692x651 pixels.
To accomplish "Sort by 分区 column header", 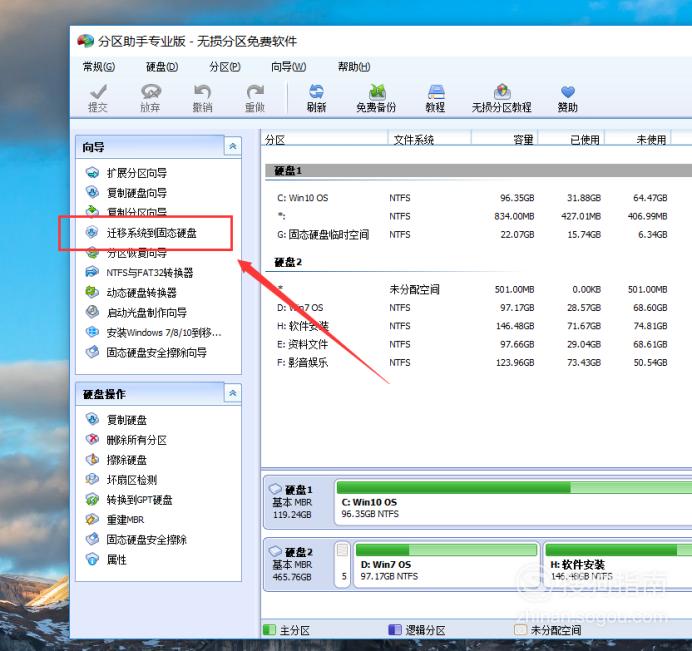I will point(324,139).
